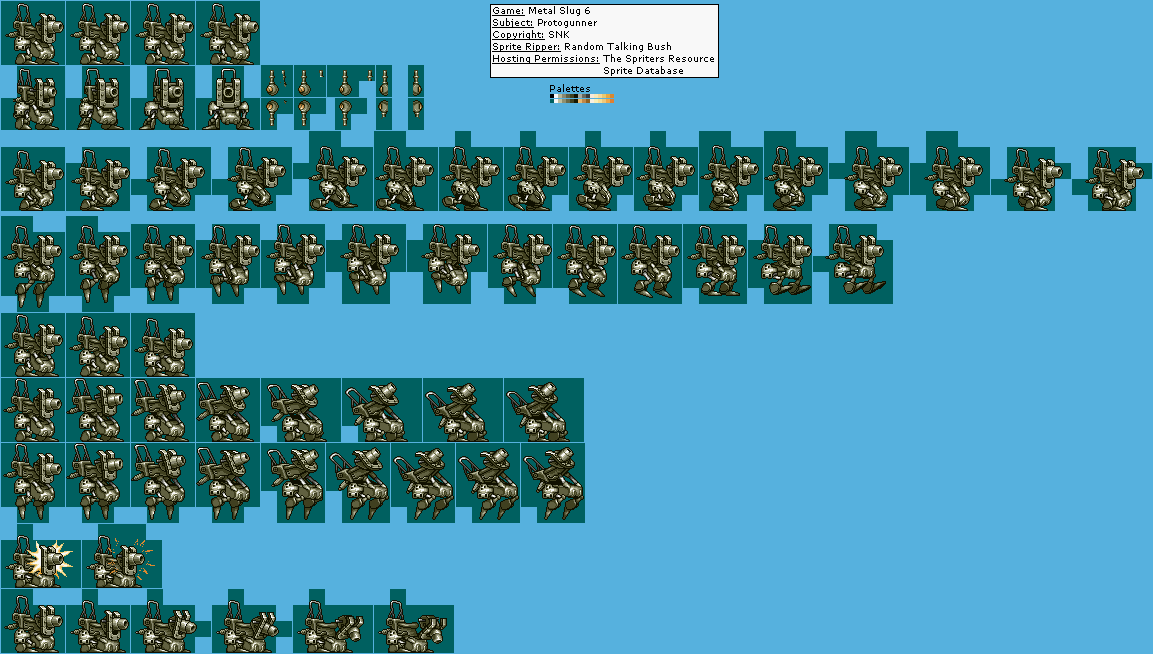Screen dimensions: 1153x654
Task: Click the "Random Talking Bush" ripper name
Action: coord(618,46)
